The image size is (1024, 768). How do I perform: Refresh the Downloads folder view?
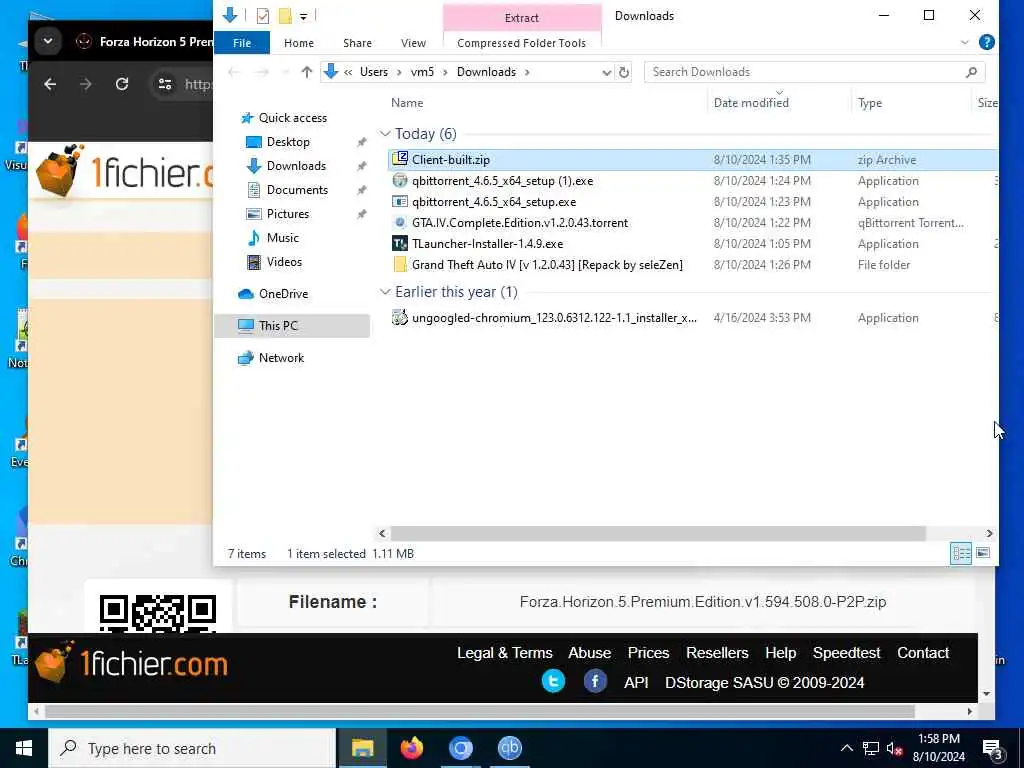(x=624, y=72)
